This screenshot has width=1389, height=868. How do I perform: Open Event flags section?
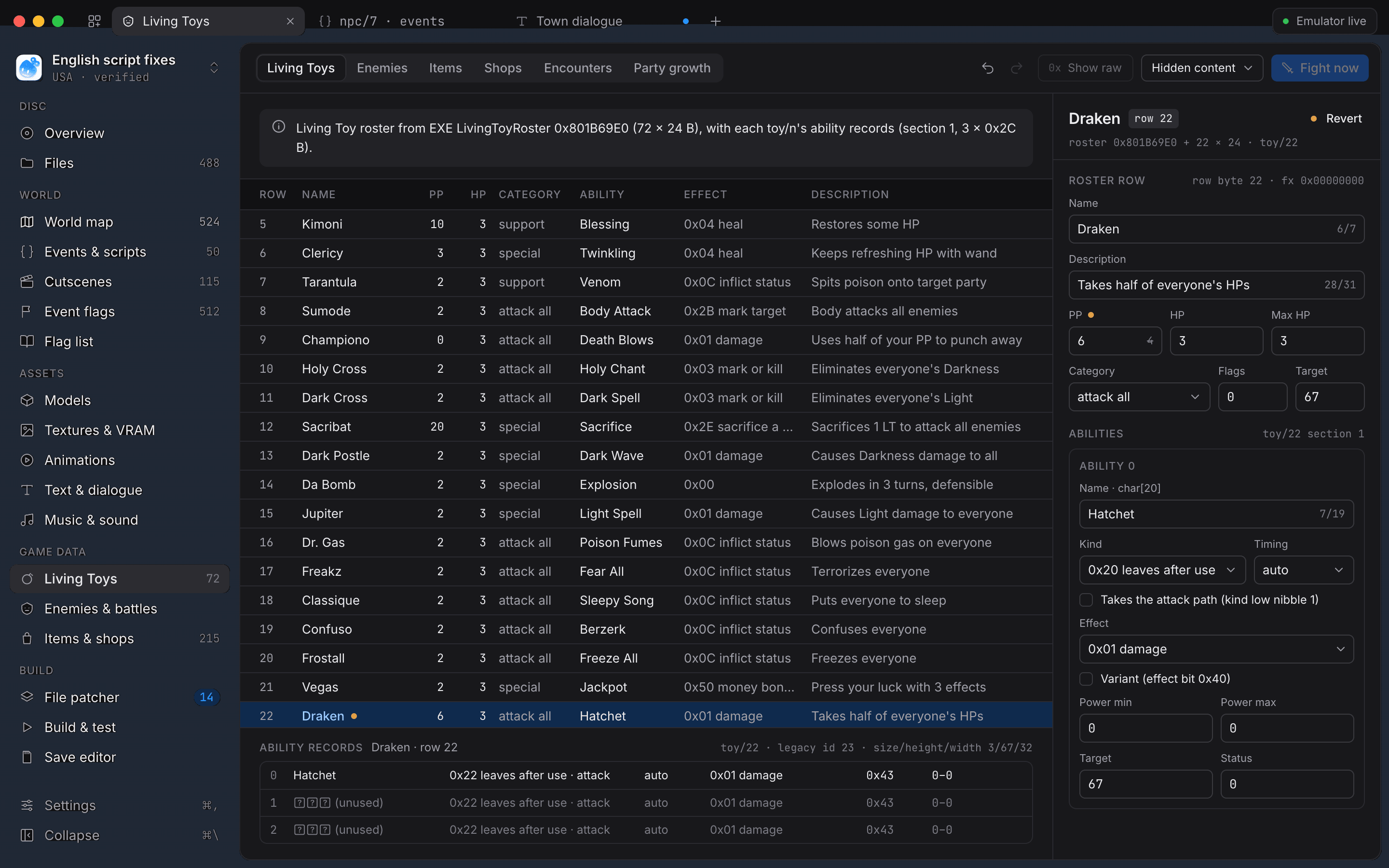click(x=120, y=312)
